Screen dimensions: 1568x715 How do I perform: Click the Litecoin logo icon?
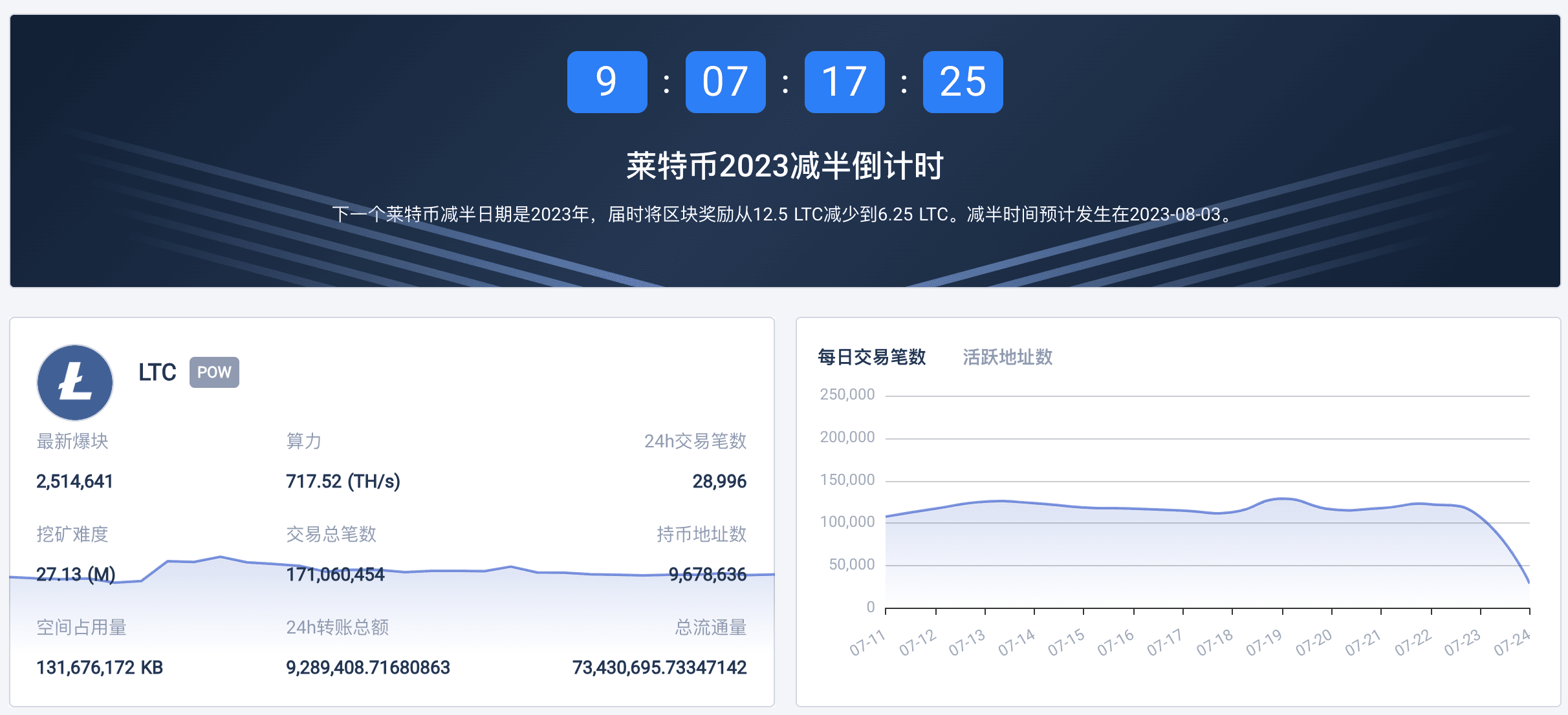point(75,382)
